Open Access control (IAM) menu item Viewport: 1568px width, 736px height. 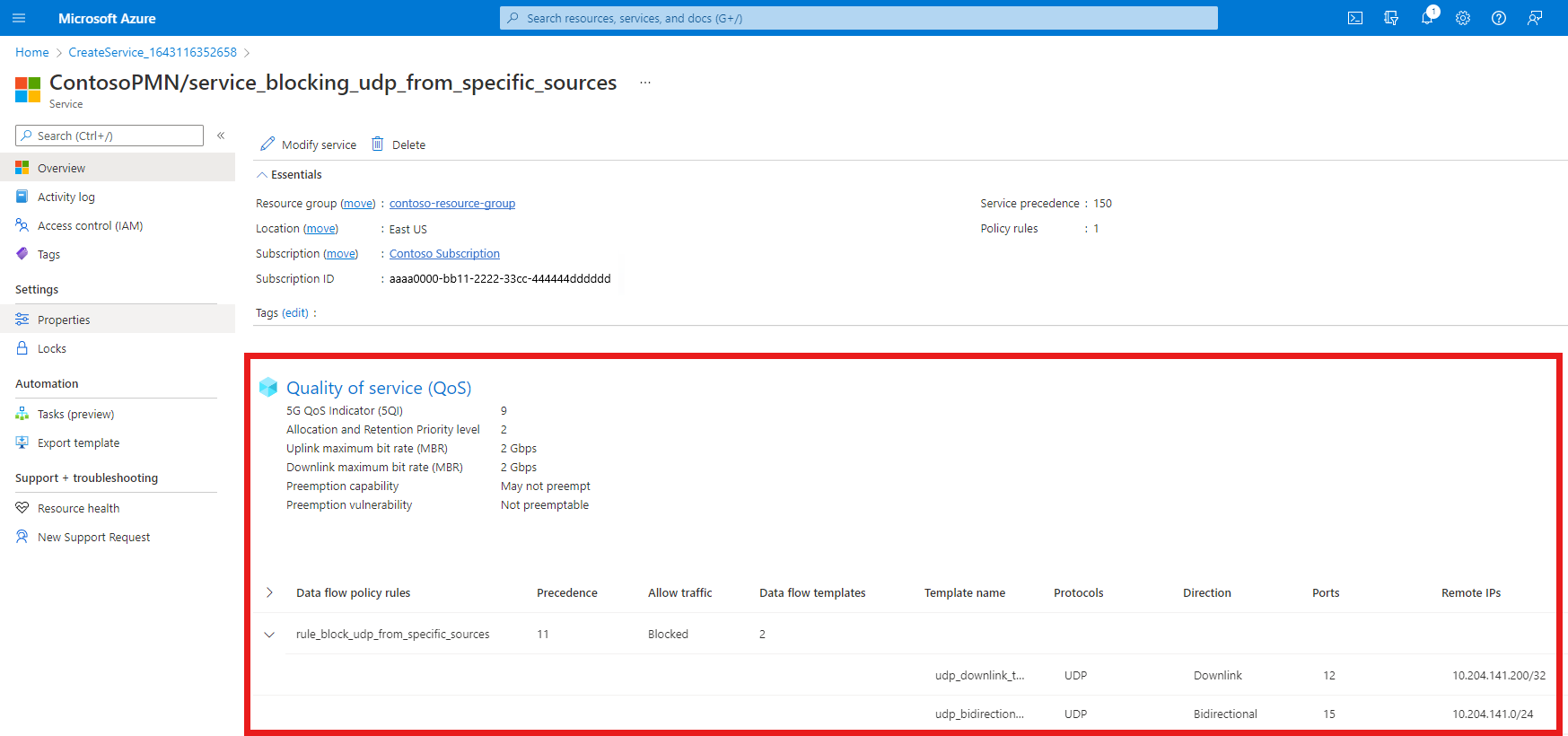point(118,225)
